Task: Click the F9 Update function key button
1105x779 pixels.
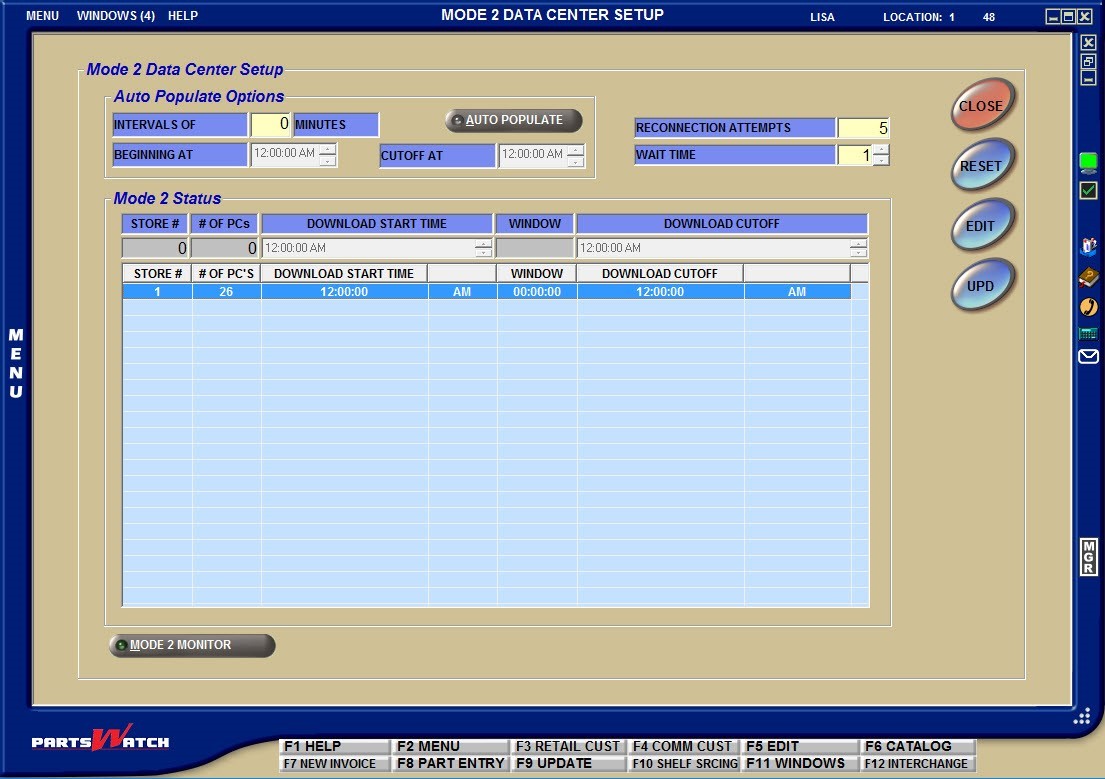Action: click(568, 763)
